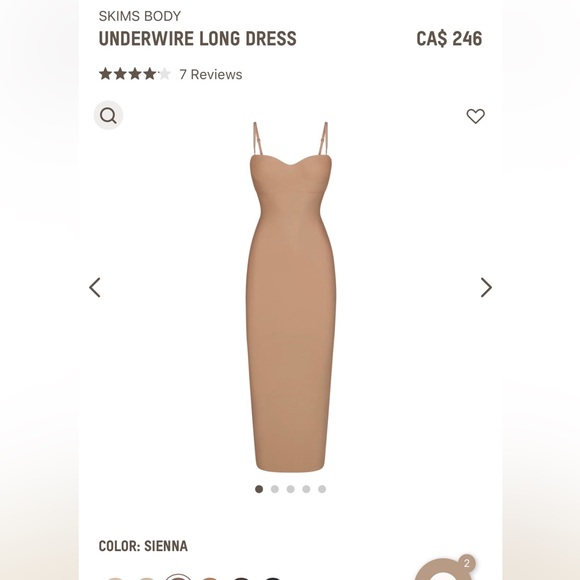Select the first carousel dot
This screenshot has width=580, height=580.
(x=259, y=489)
